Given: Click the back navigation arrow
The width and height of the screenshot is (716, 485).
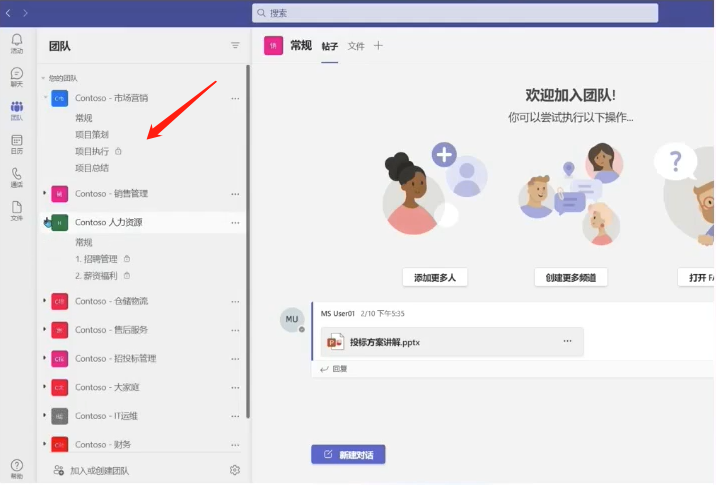Looking at the screenshot, I should pyautogui.click(x=8, y=13).
